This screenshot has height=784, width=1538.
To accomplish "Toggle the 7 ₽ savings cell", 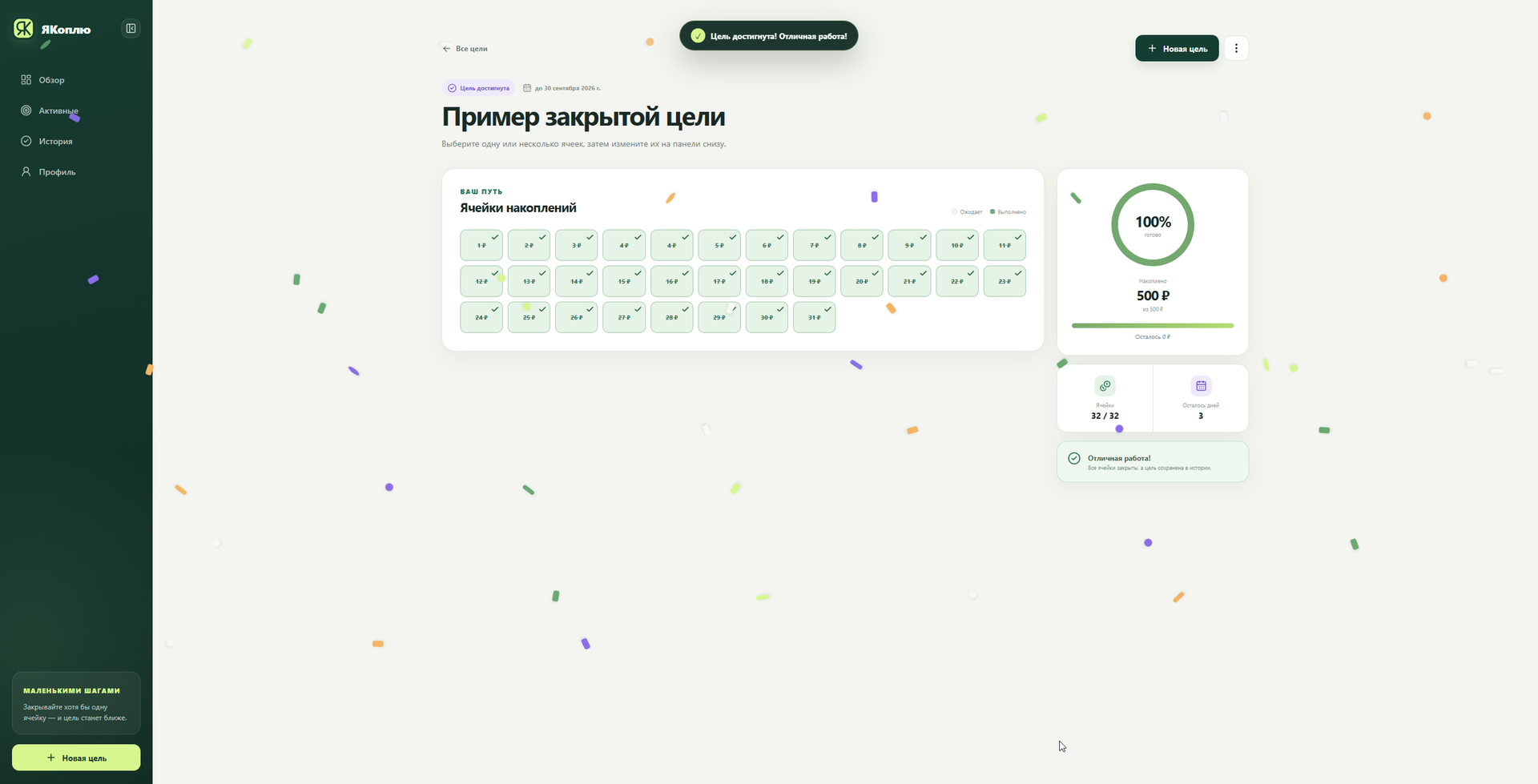I will click(x=814, y=245).
